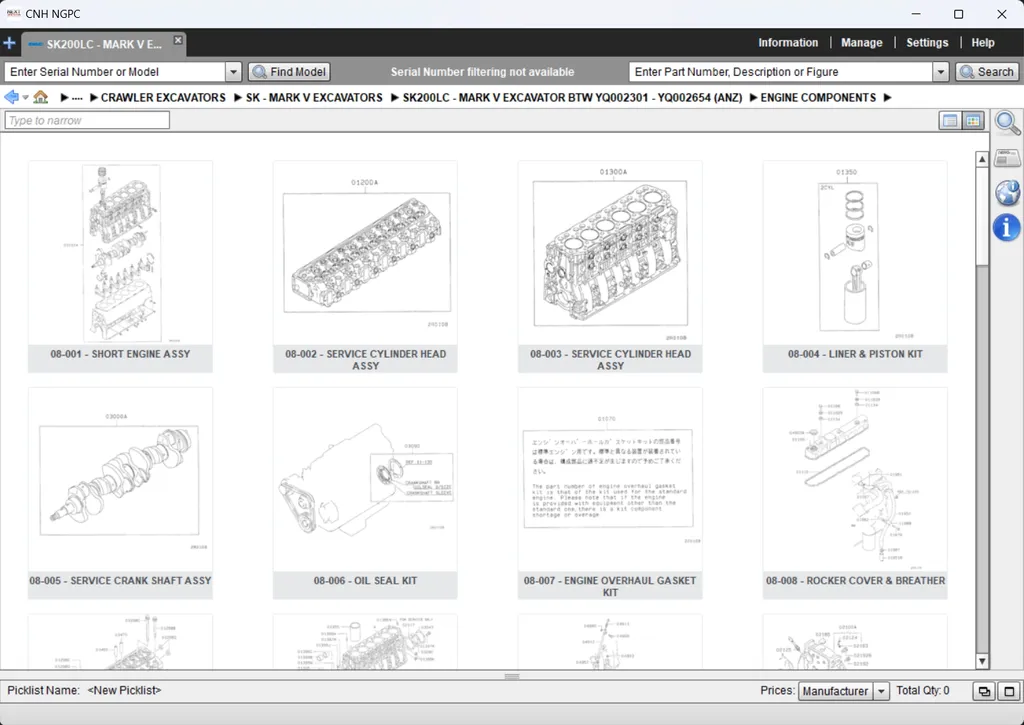Open figure 08-004 Liner & Piston Kit

tap(855, 266)
